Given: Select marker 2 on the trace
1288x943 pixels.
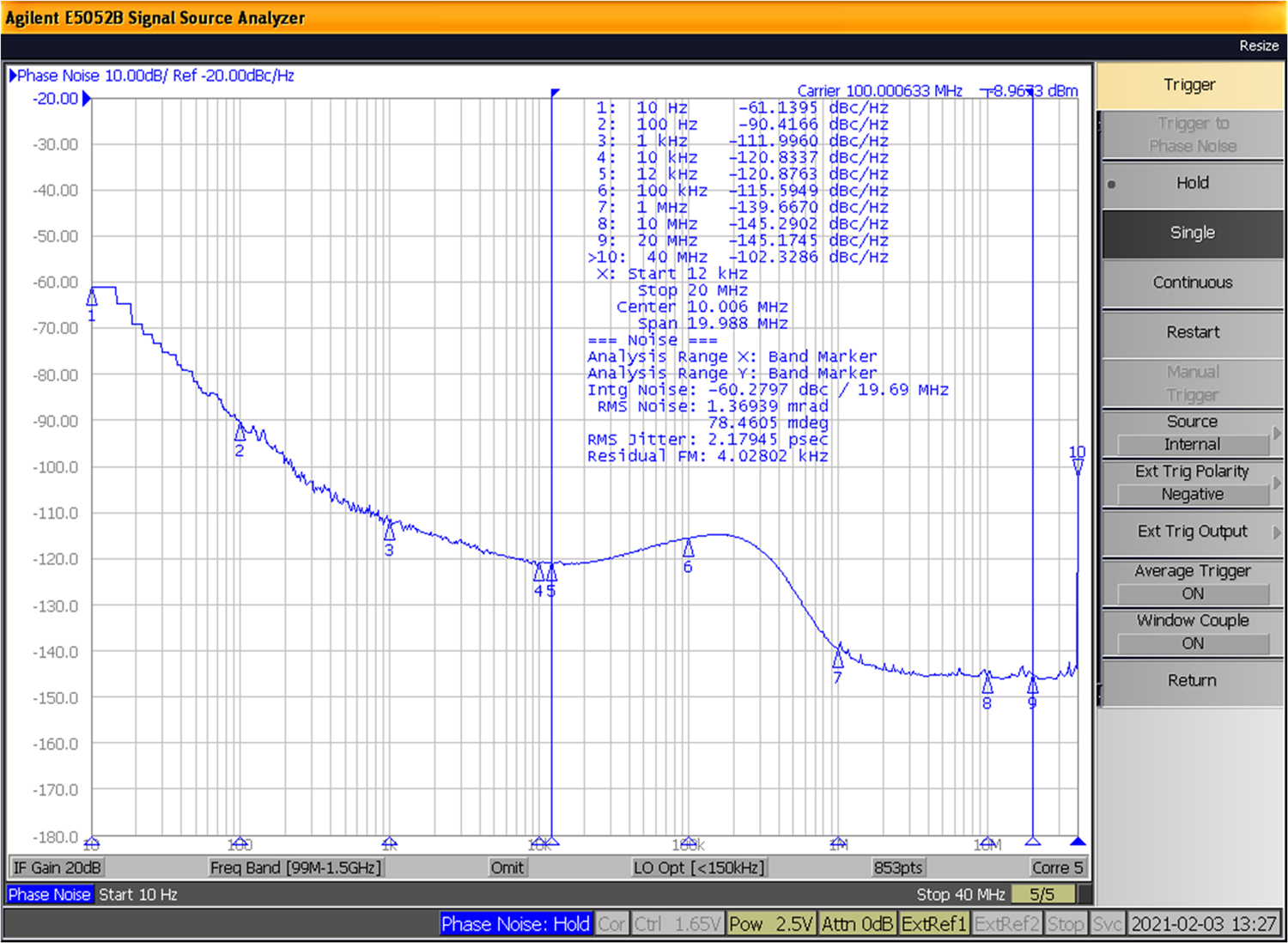Looking at the screenshot, I should click(x=240, y=432).
